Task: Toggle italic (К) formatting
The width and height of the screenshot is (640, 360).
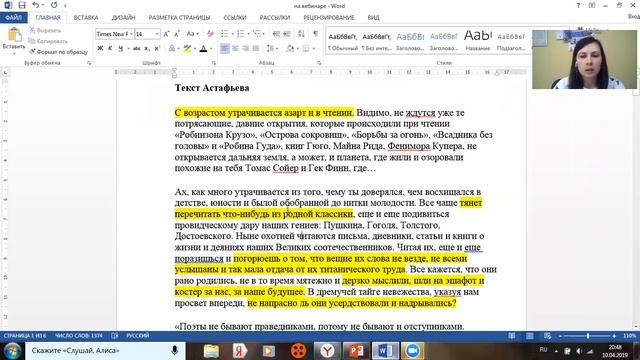Action: (x=110, y=49)
